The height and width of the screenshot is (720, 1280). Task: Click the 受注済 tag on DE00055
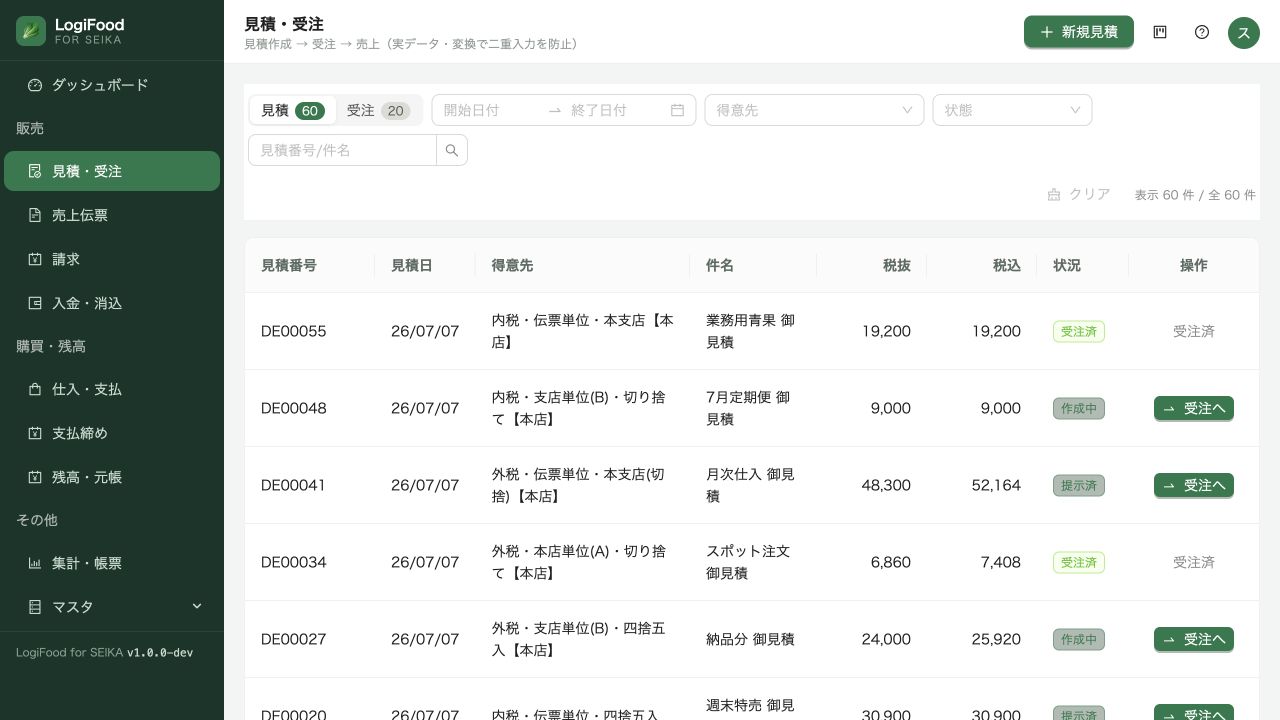tap(1079, 331)
